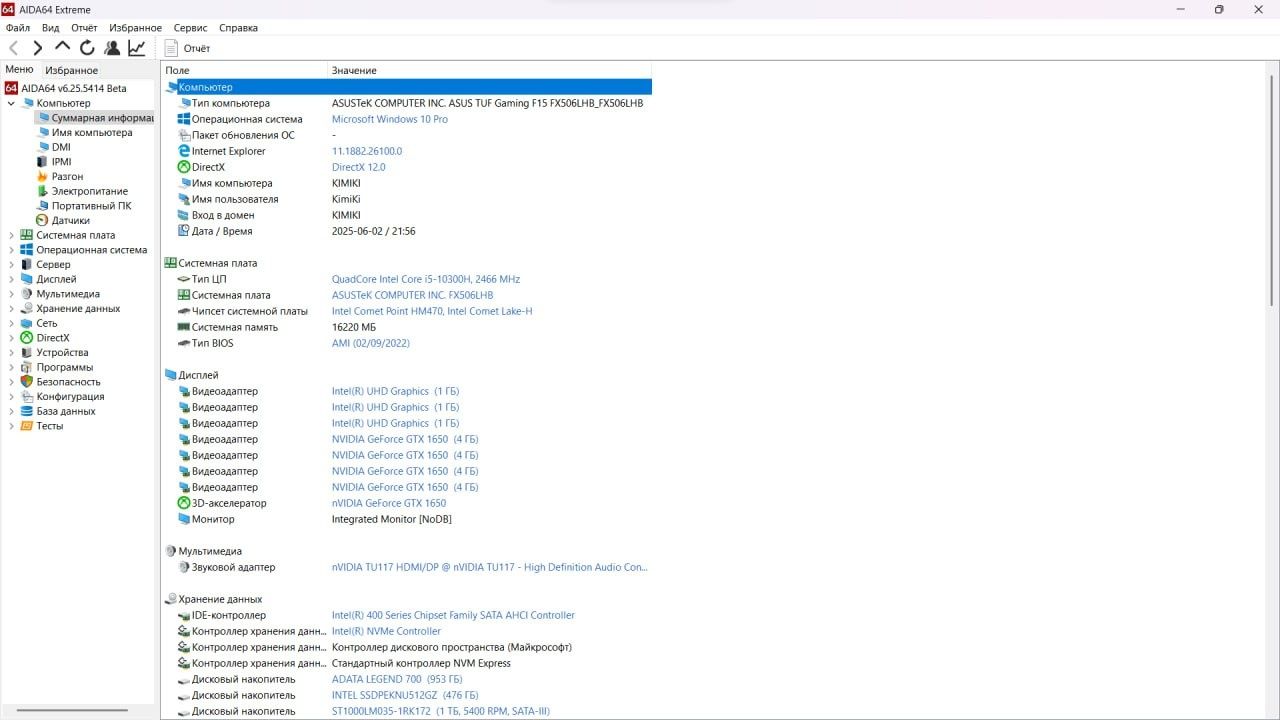1280x720 pixels.
Task: Open the Файл menu
Action: click(18, 28)
